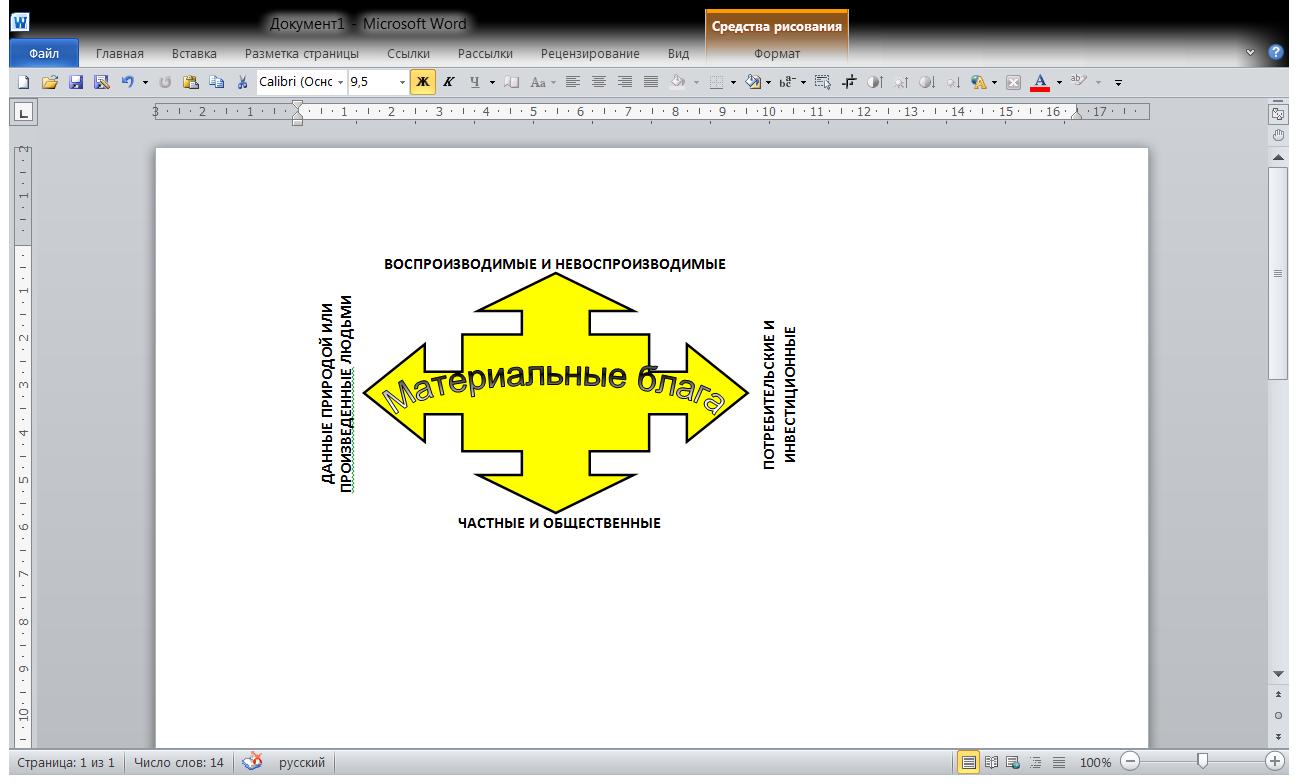1298x784 pixels.
Task: Open the Файл tab
Action: pyautogui.click(x=44, y=54)
